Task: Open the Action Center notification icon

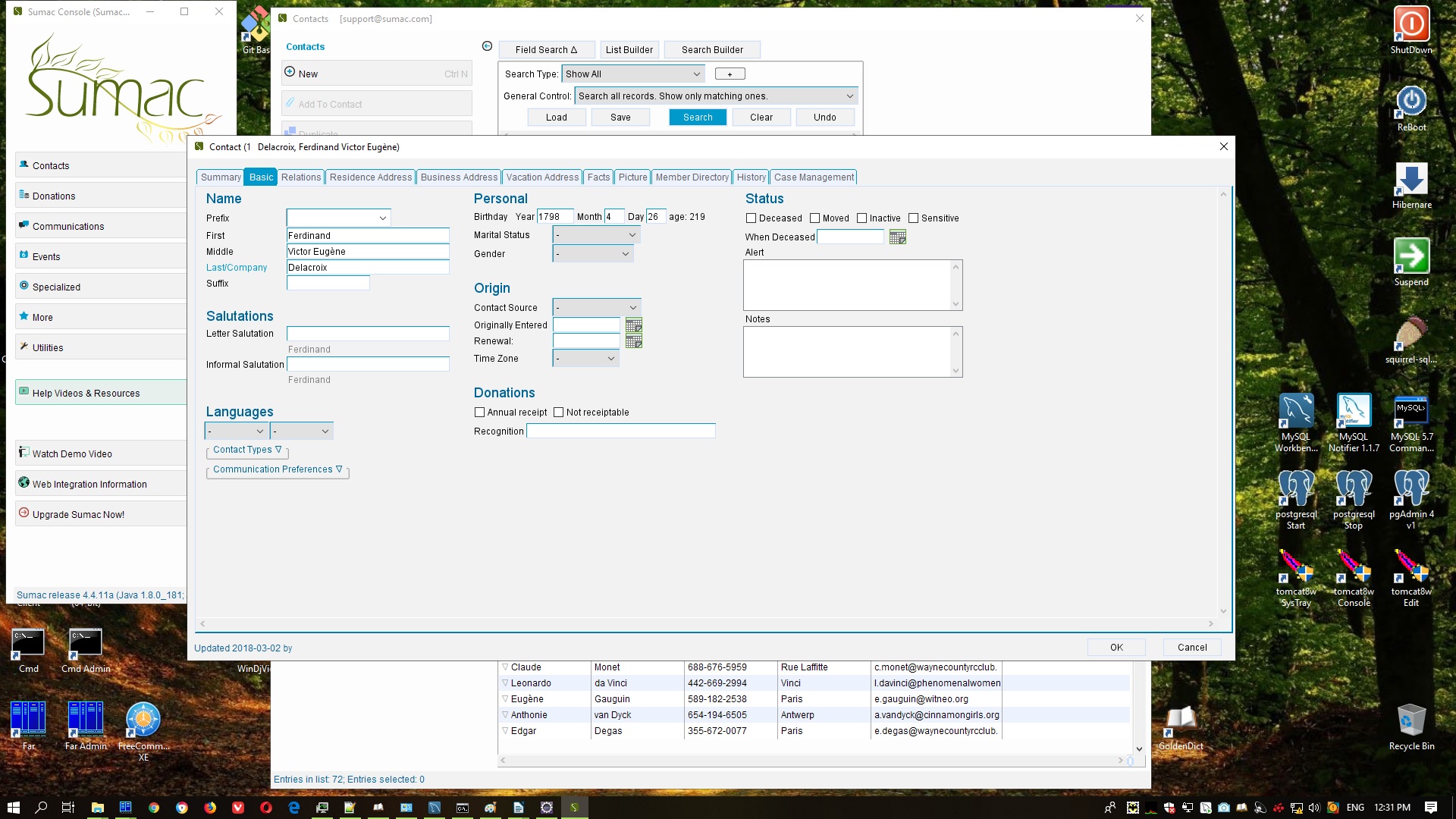Action: [x=1430, y=808]
